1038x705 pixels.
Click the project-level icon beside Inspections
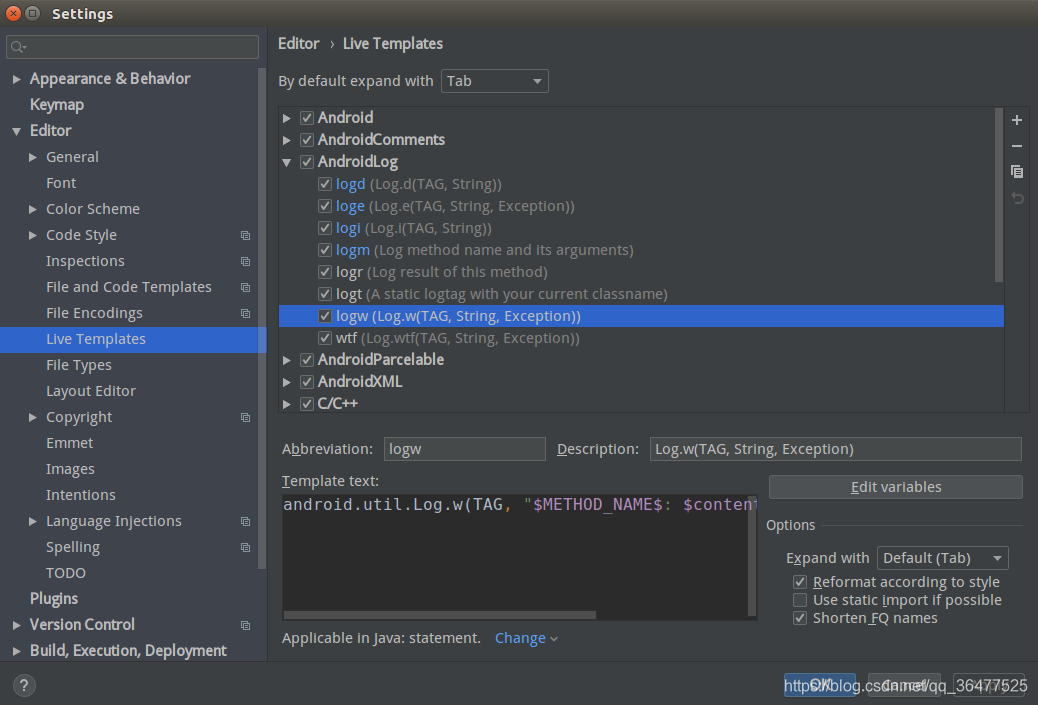[x=246, y=261]
